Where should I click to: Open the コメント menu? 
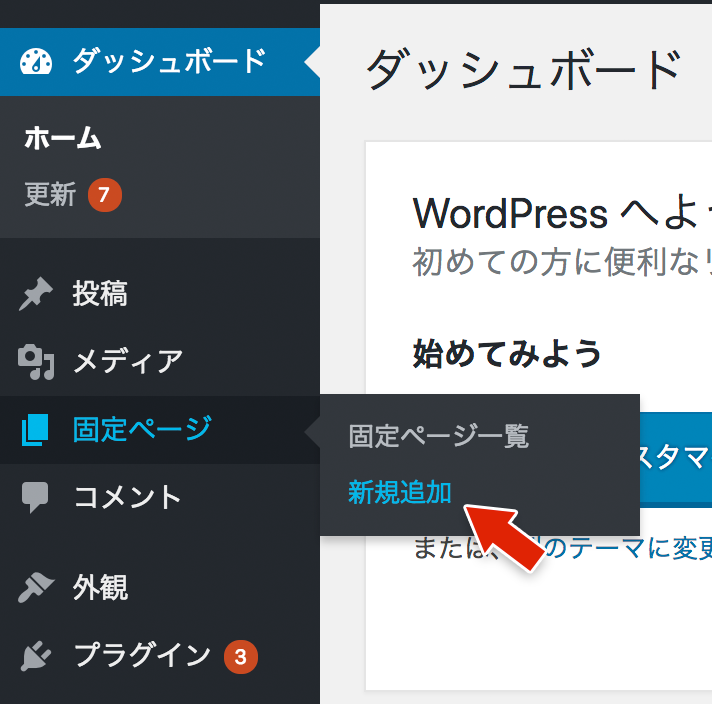click(160, 497)
